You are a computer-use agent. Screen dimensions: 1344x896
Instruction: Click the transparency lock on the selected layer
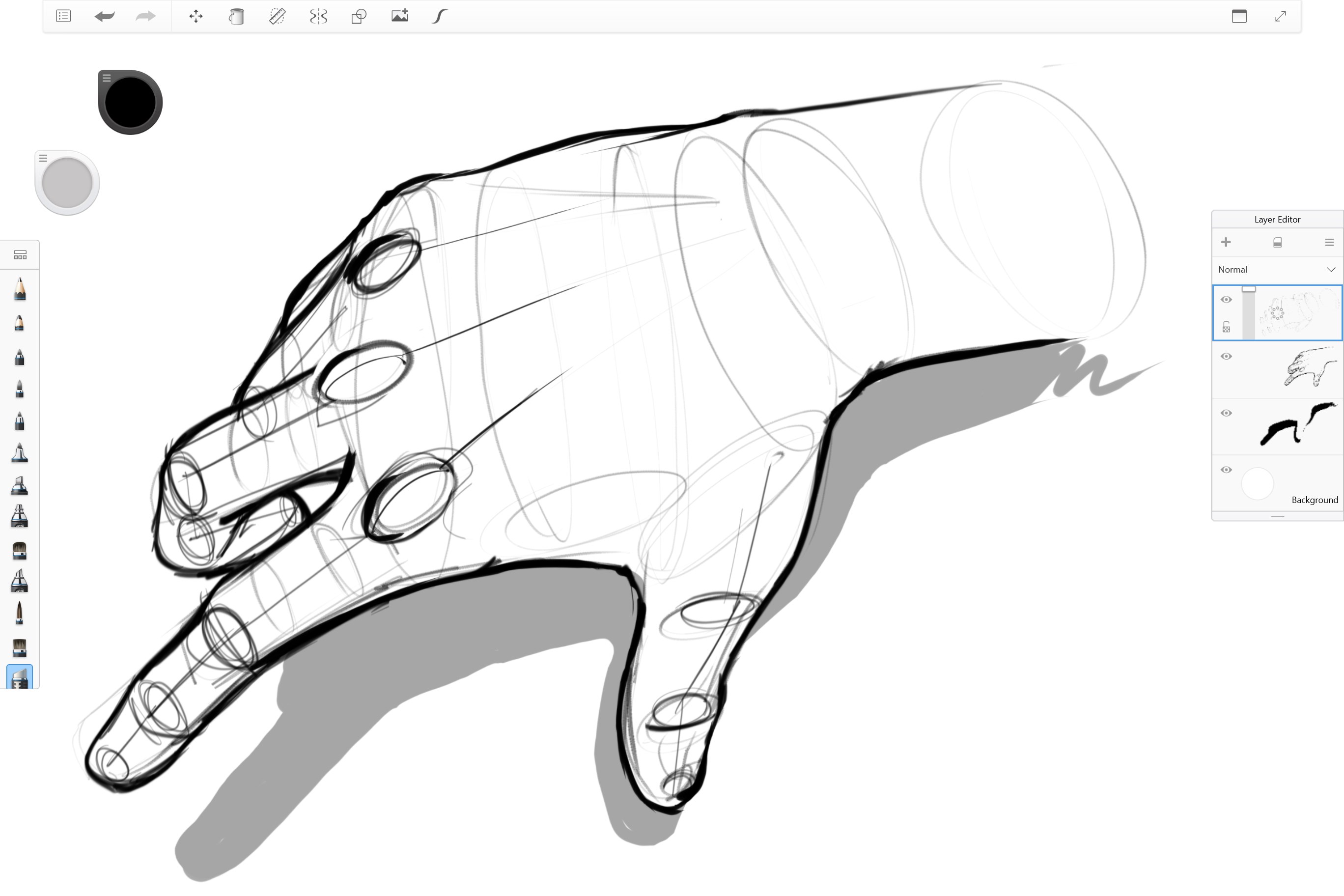click(1227, 326)
